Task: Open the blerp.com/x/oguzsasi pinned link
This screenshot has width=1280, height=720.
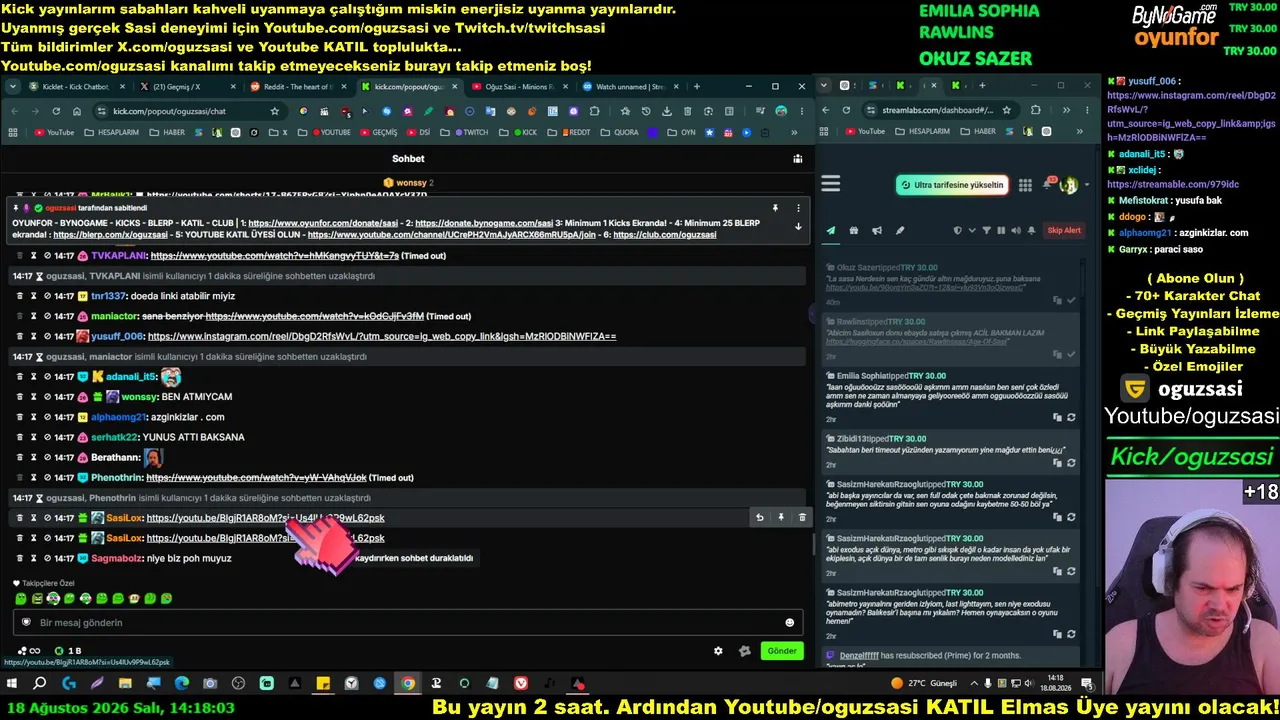Action: [x=110, y=235]
